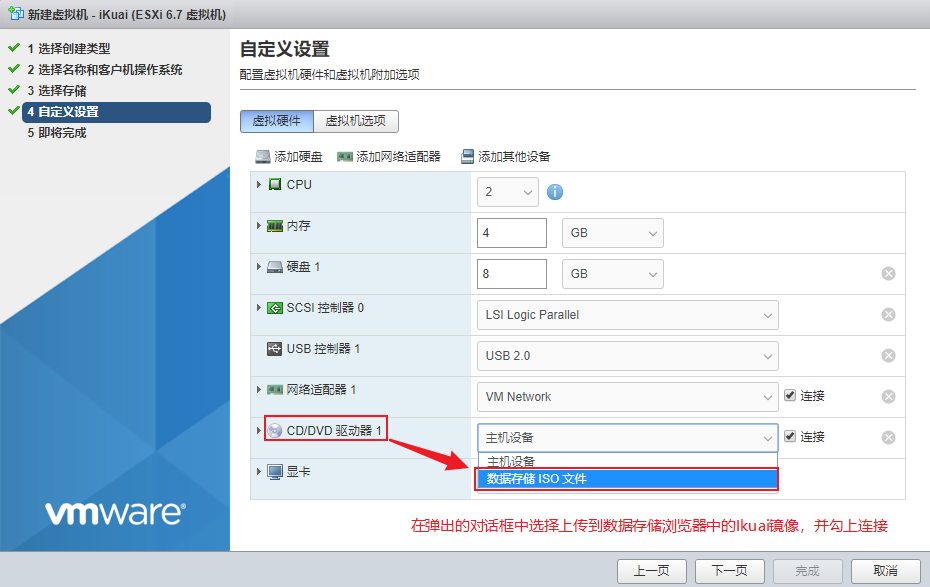
Task: Click the CPU device icon
Action: pyautogui.click(x=273, y=184)
